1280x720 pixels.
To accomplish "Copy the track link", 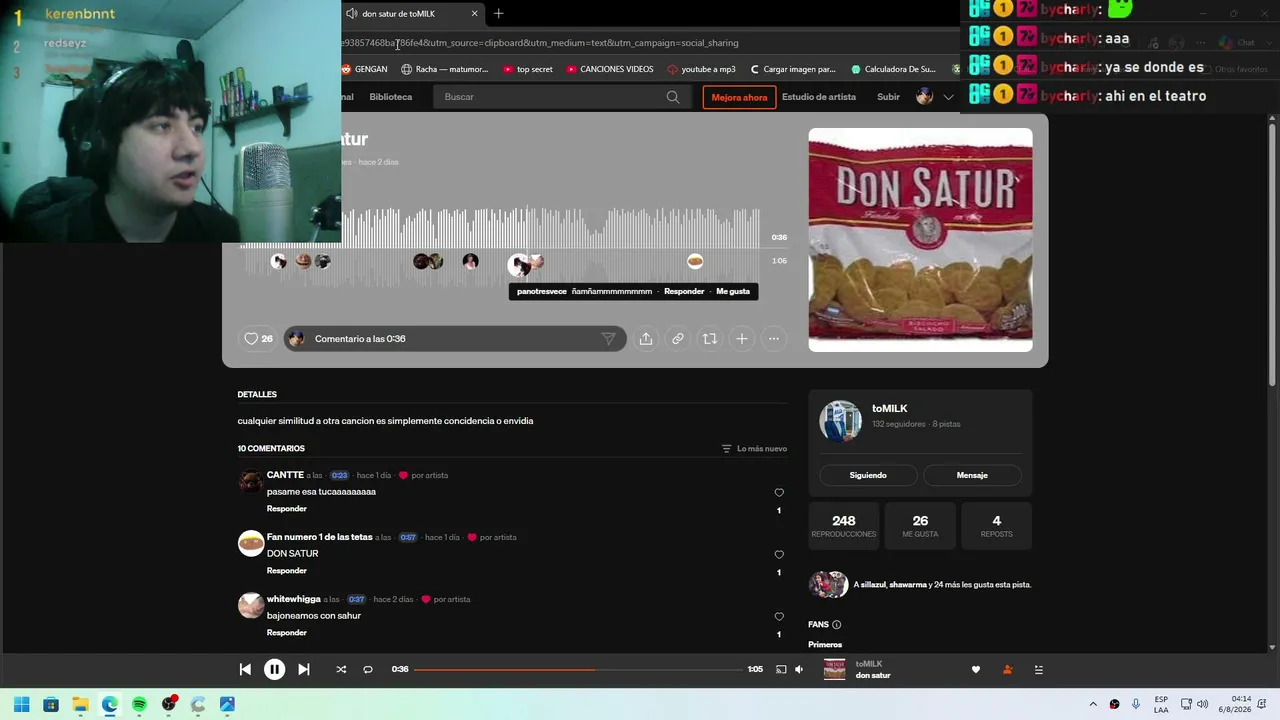I will (678, 339).
